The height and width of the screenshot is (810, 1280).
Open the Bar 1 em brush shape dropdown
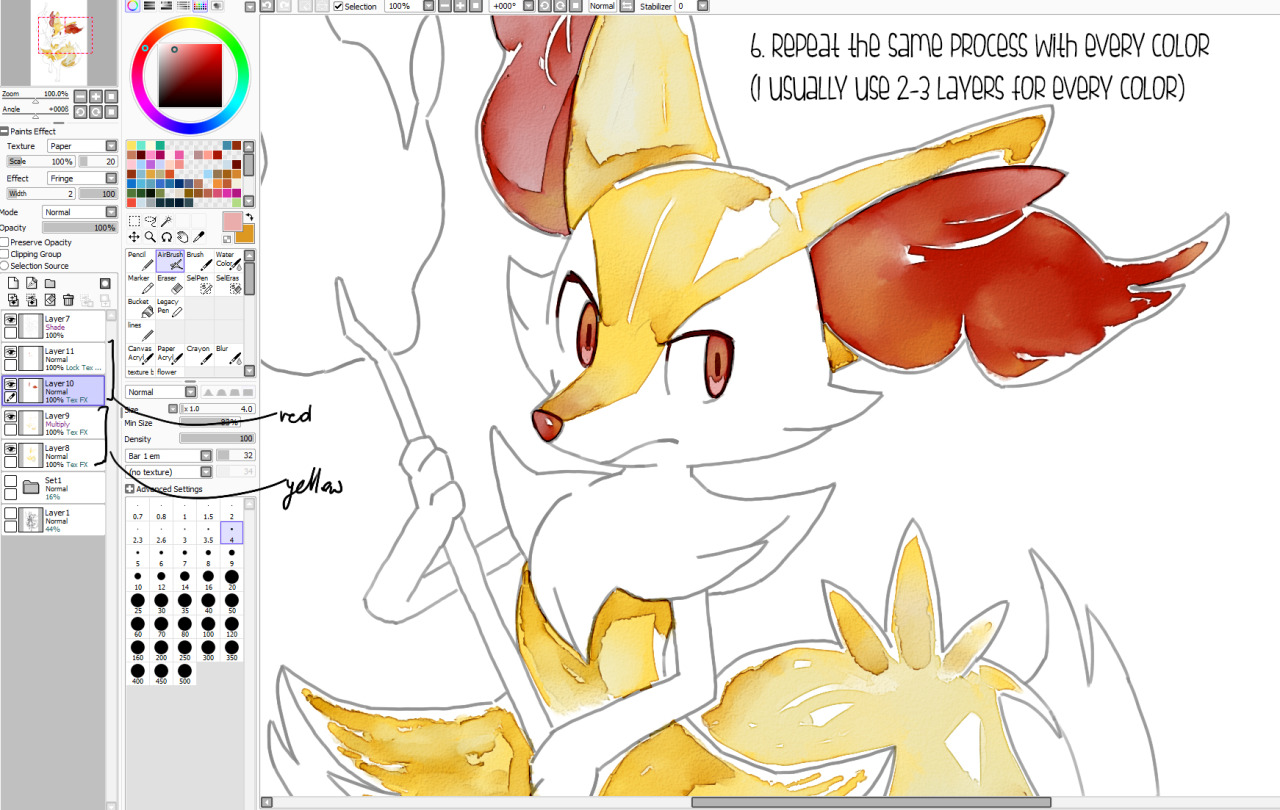coord(169,456)
